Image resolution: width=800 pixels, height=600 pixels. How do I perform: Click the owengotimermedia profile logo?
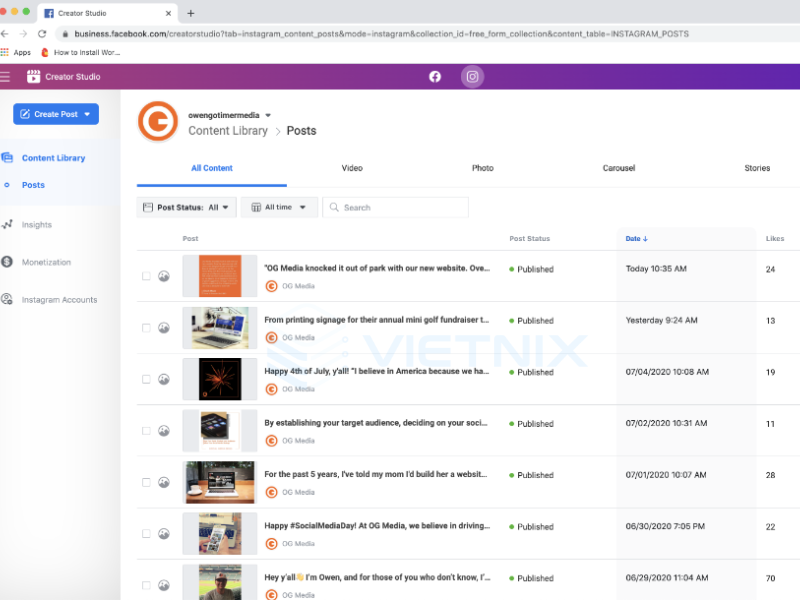pyautogui.click(x=157, y=122)
